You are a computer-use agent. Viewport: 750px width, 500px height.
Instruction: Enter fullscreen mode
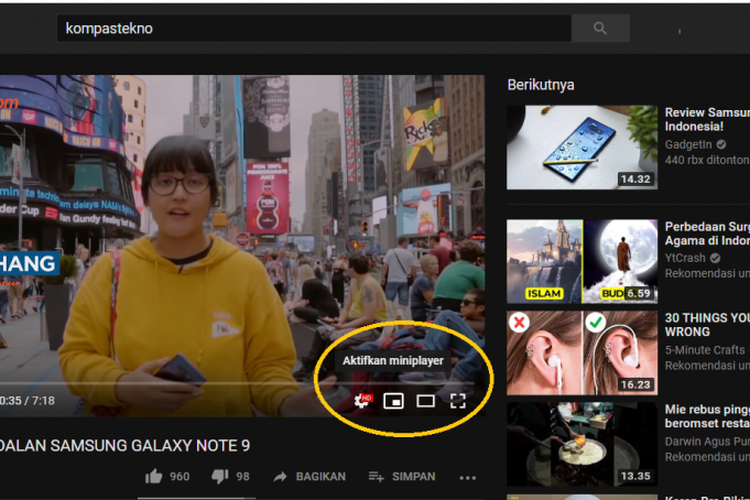(x=458, y=401)
